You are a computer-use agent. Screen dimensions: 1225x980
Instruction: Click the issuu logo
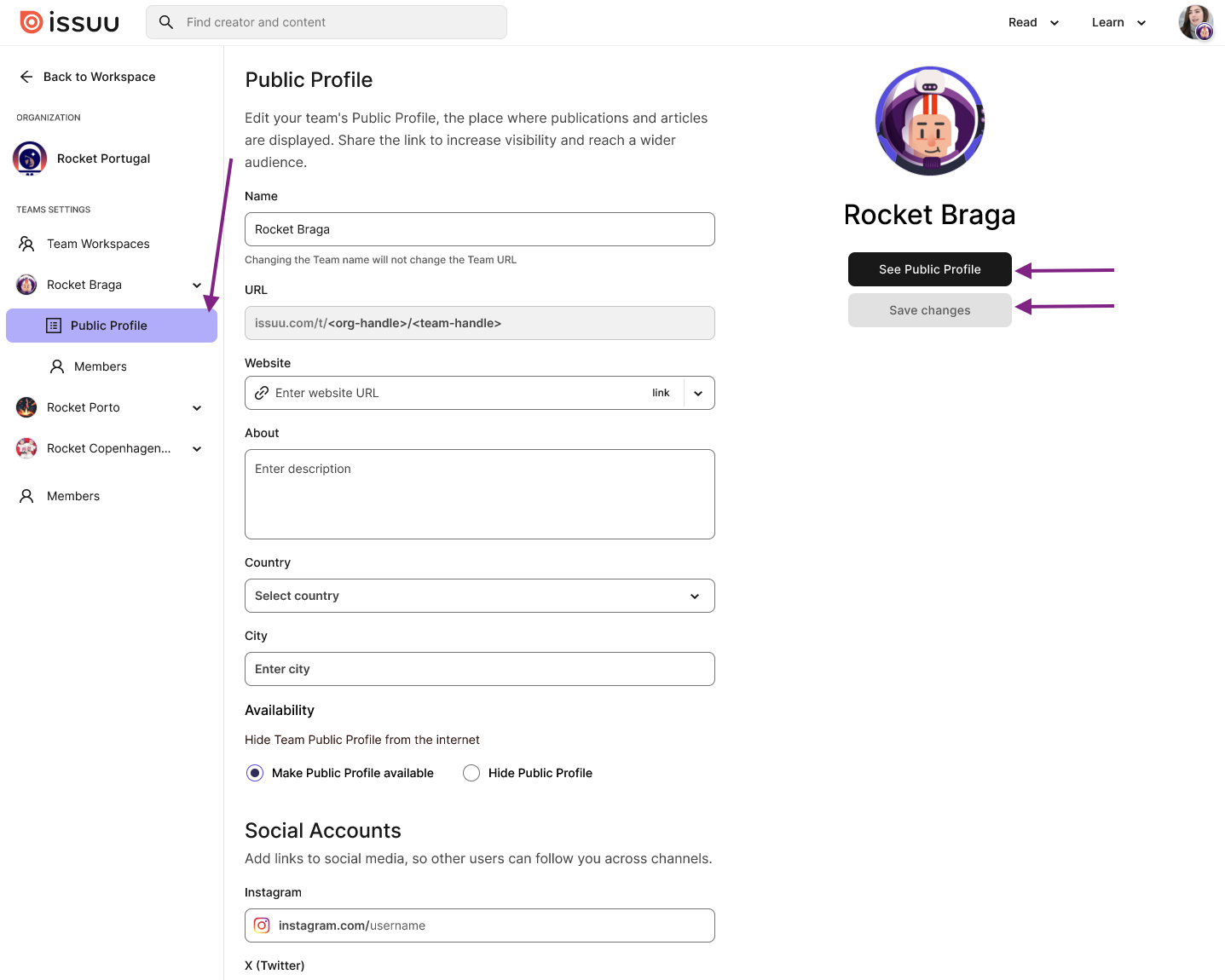(x=69, y=22)
